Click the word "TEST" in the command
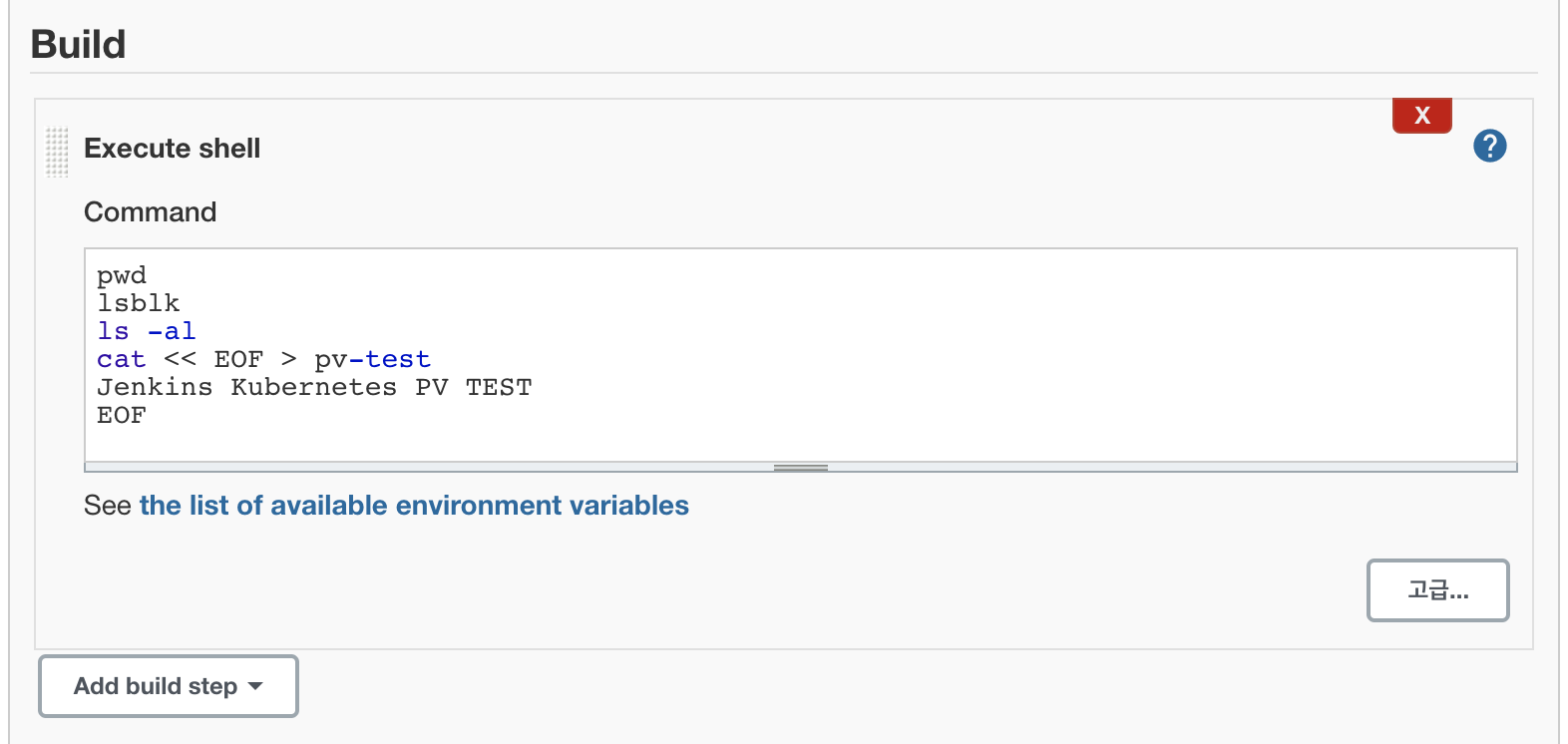The image size is (1568, 744). click(x=499, y=387)
